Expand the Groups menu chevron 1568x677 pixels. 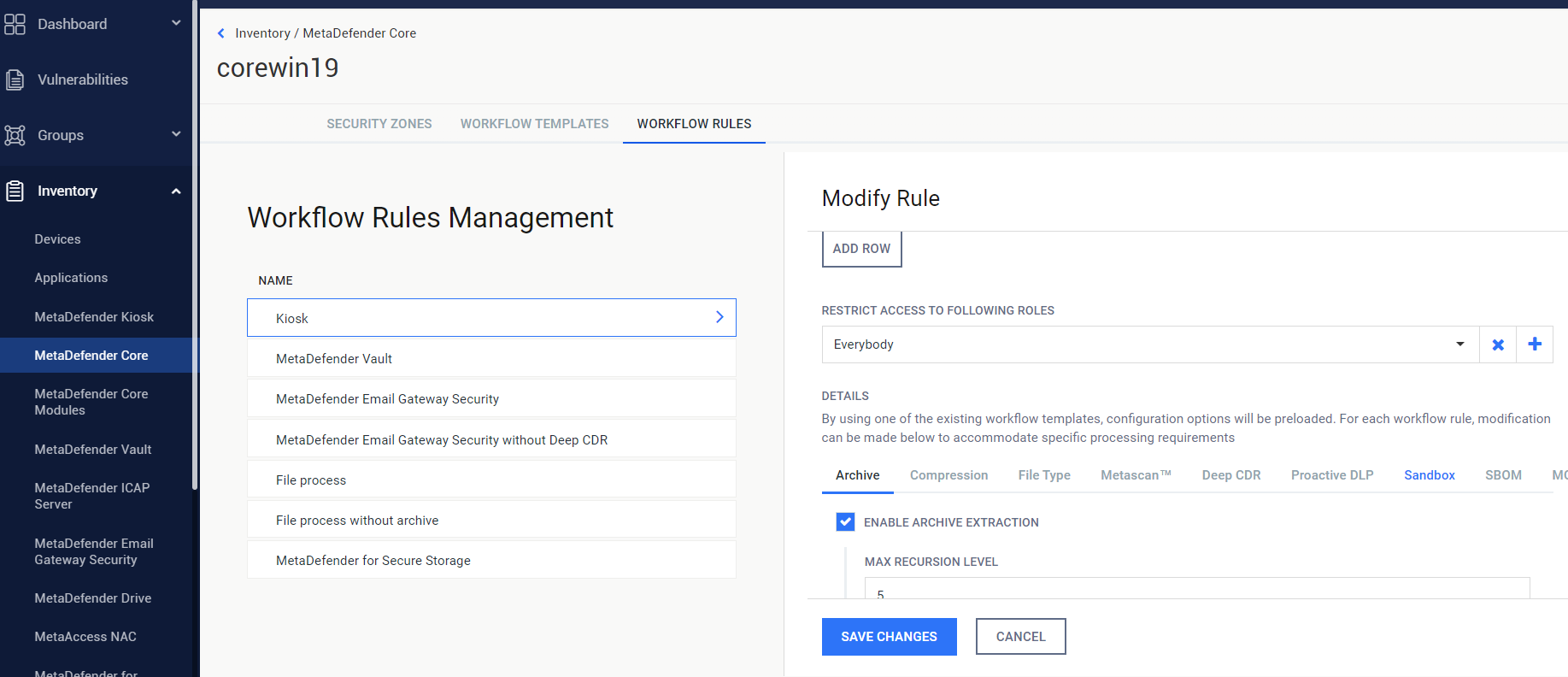(x=176, y=134)
